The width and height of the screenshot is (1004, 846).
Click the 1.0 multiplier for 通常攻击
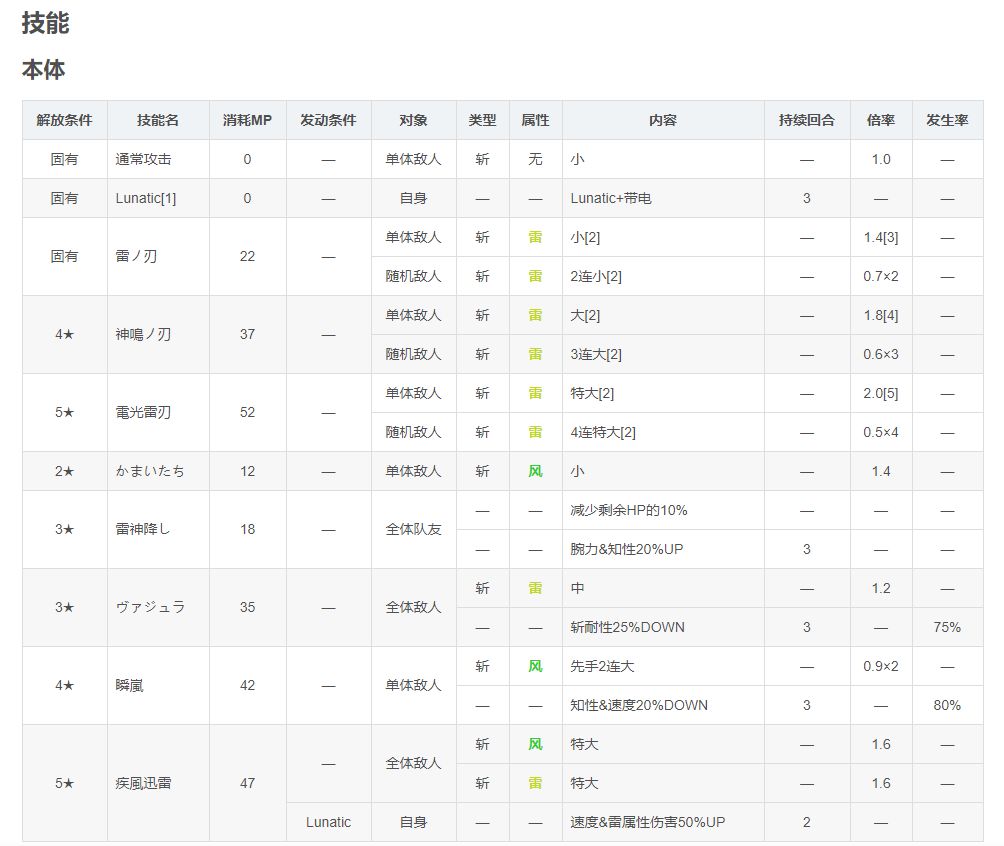click(x=881, y=159)
